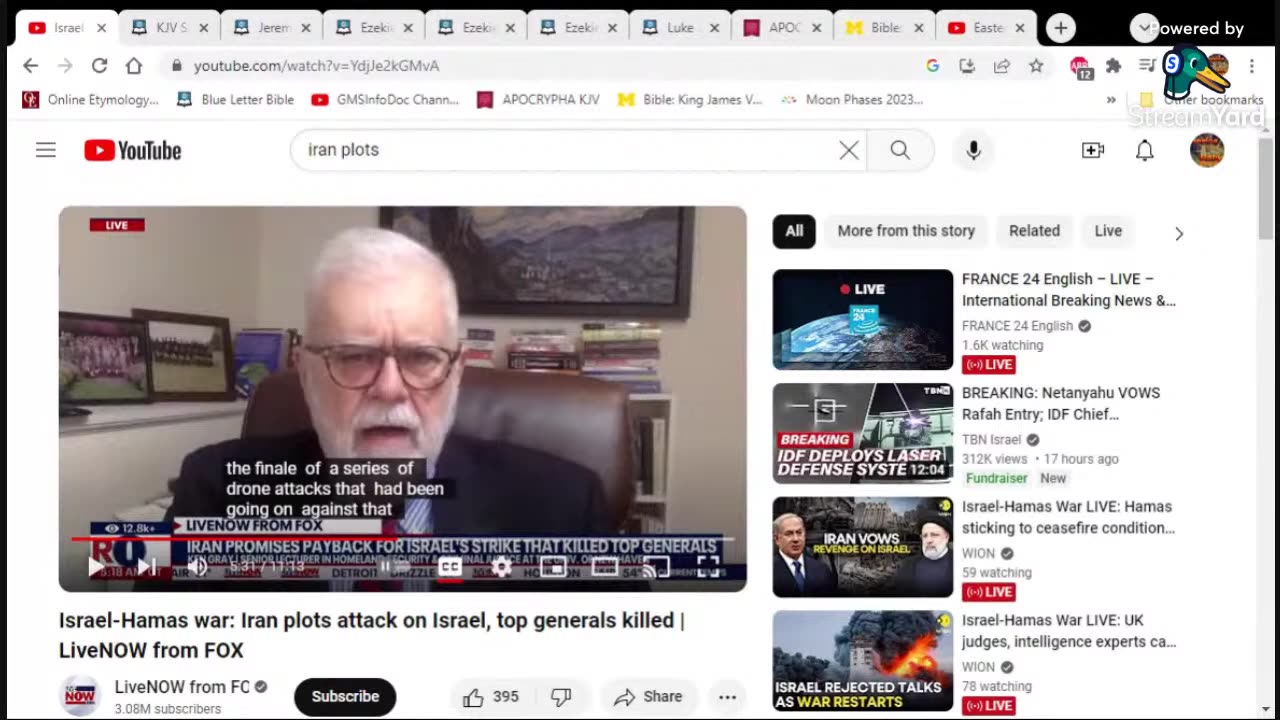Open the Google icon in address bar
Screen dimensions: 1280x720
[933, 66]
